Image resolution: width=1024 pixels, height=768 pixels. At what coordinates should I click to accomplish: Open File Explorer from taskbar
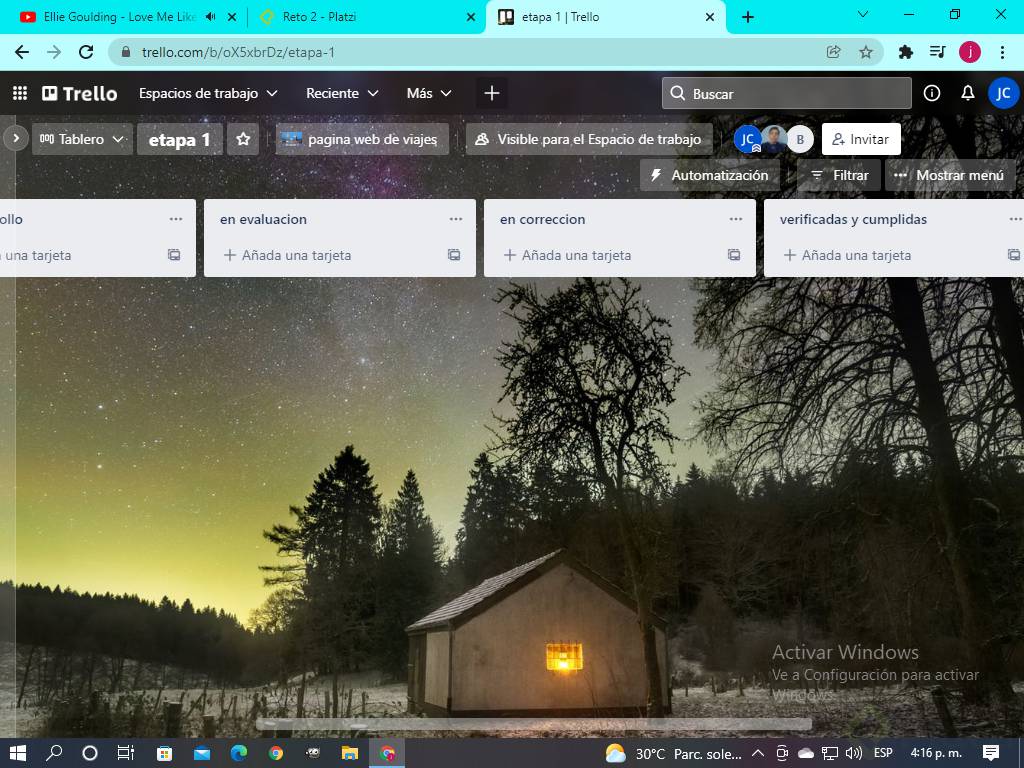coord(349,753)
